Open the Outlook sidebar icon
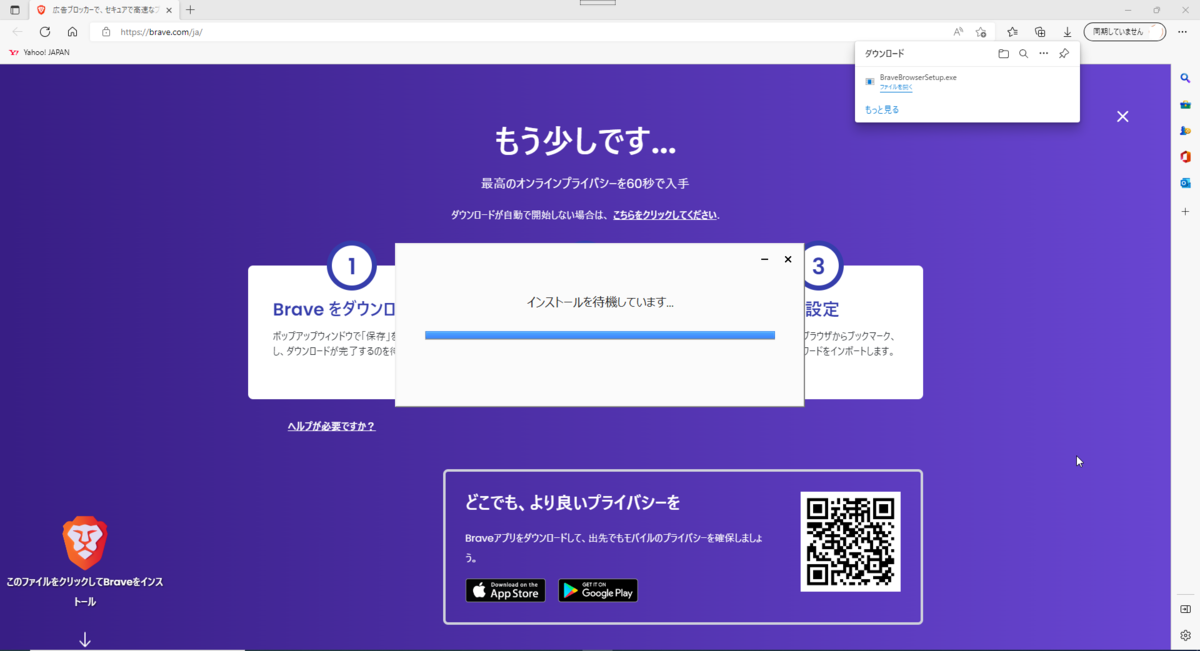This screenshot has height=651, width=1200. pos(1185,183)
